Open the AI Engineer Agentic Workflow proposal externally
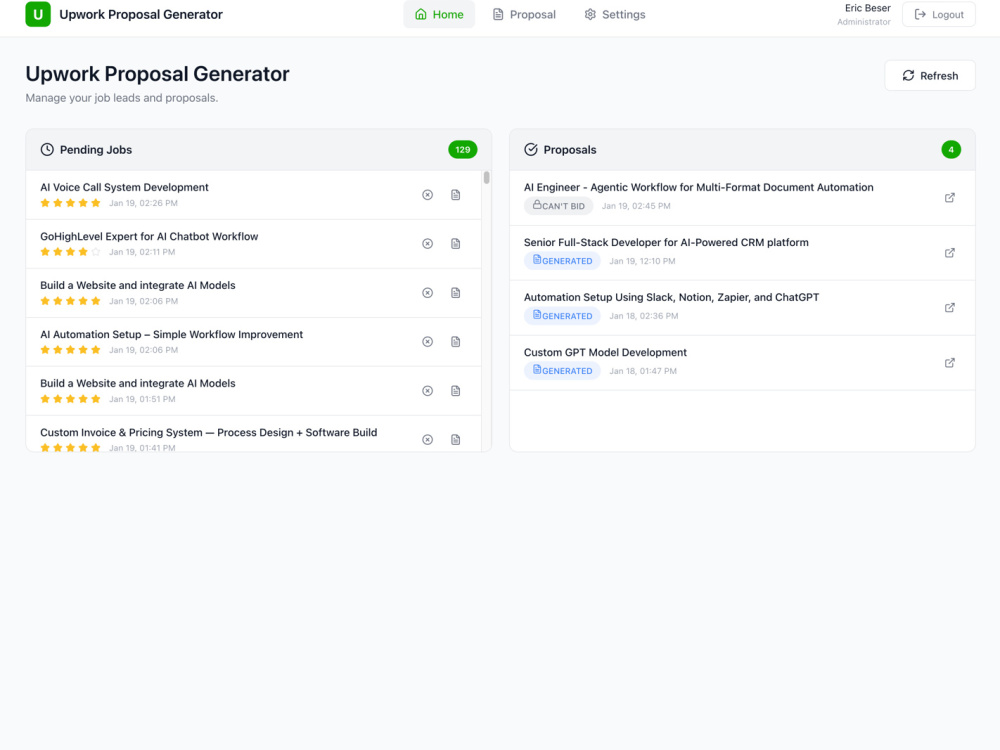This screenshot has height=750, width=1000. point(950,198)
